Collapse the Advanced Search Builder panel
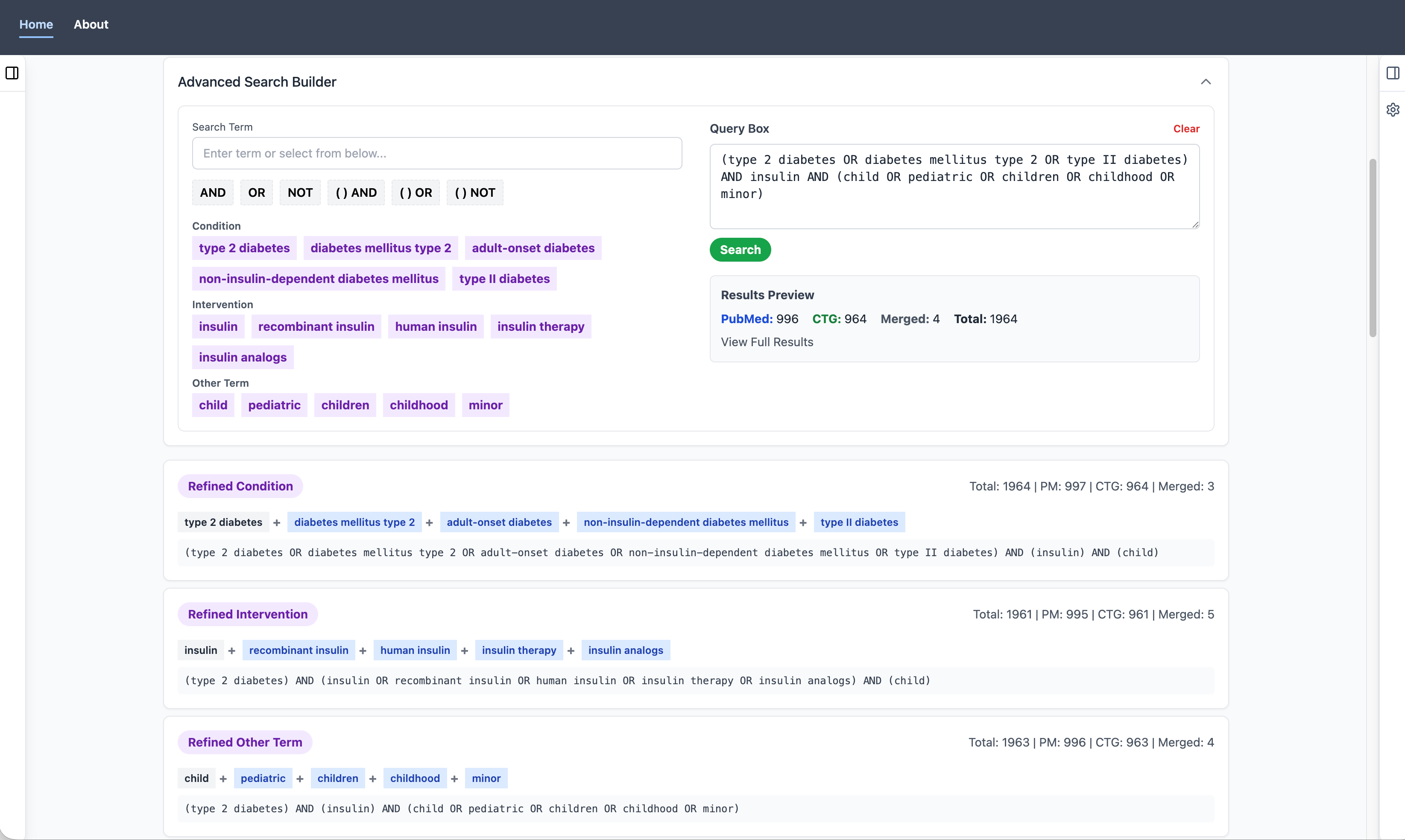 coord(1206,82)
